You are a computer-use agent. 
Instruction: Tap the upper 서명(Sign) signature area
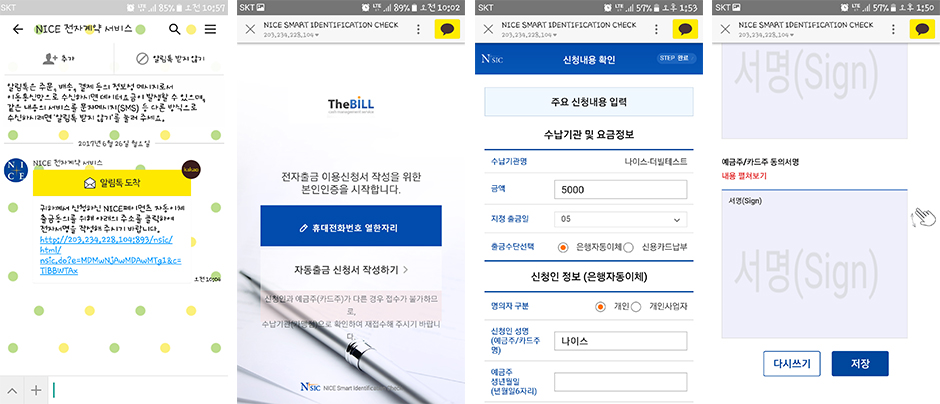pyautogui.click(x=815, y=91)
